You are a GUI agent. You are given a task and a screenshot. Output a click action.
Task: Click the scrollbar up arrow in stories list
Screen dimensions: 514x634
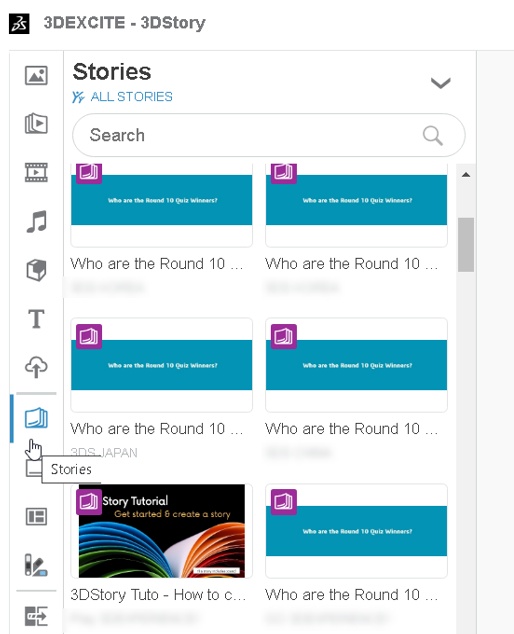(466, 175)
